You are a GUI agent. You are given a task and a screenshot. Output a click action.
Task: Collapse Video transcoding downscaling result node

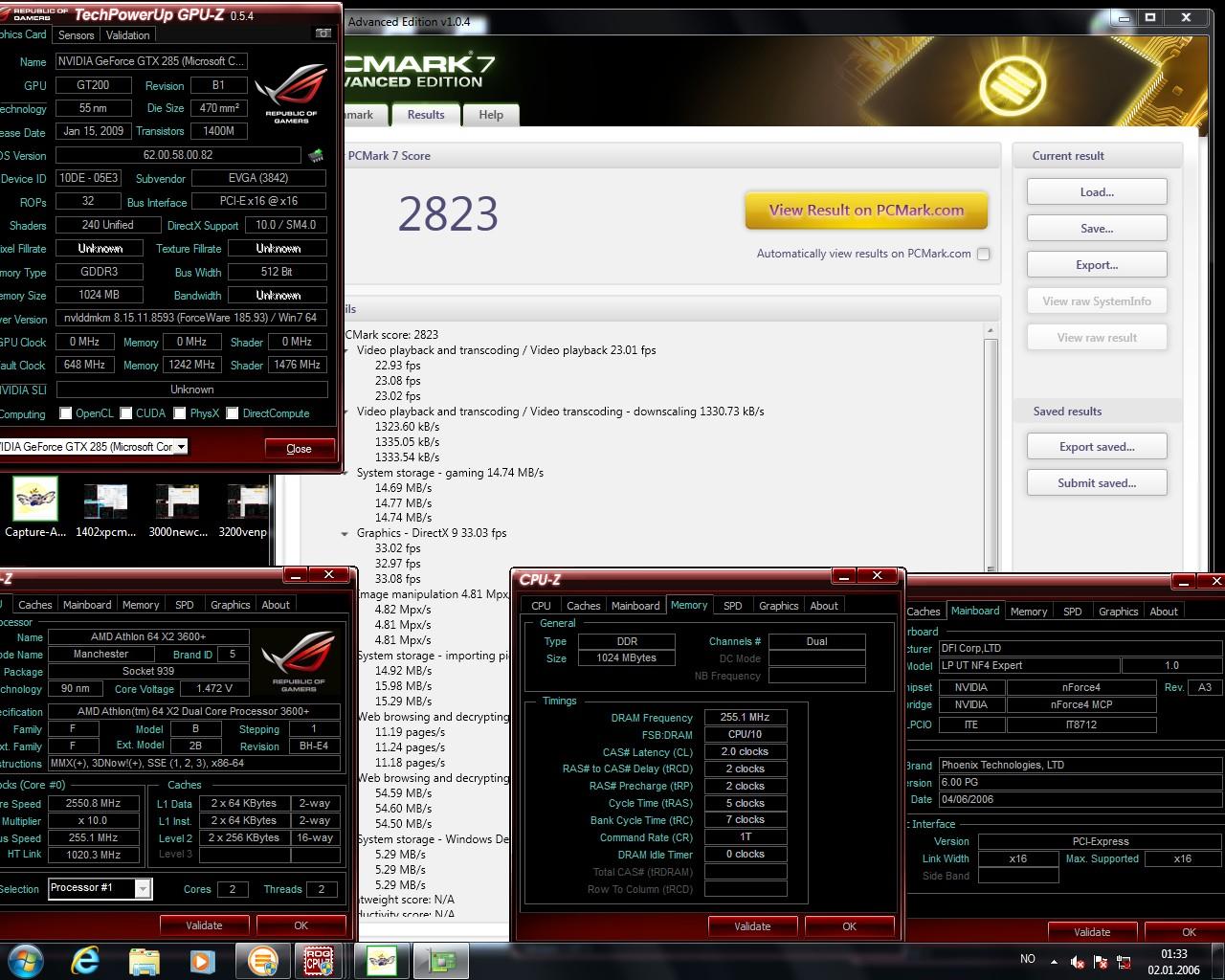coord(345,412)
